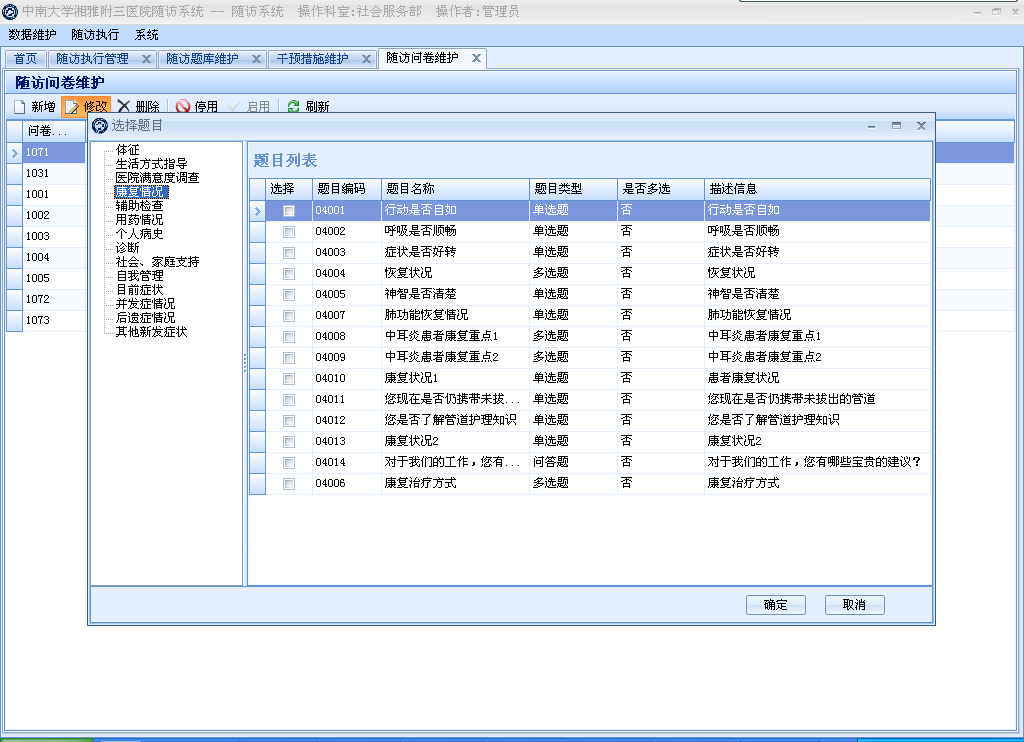Open the 用药情况 tree node
This screenshot has width=1024, height=742.
[x=139, y=220]
